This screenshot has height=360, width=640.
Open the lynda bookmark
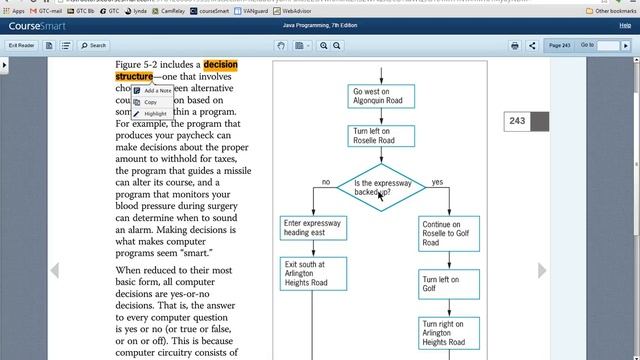[136, 11]
